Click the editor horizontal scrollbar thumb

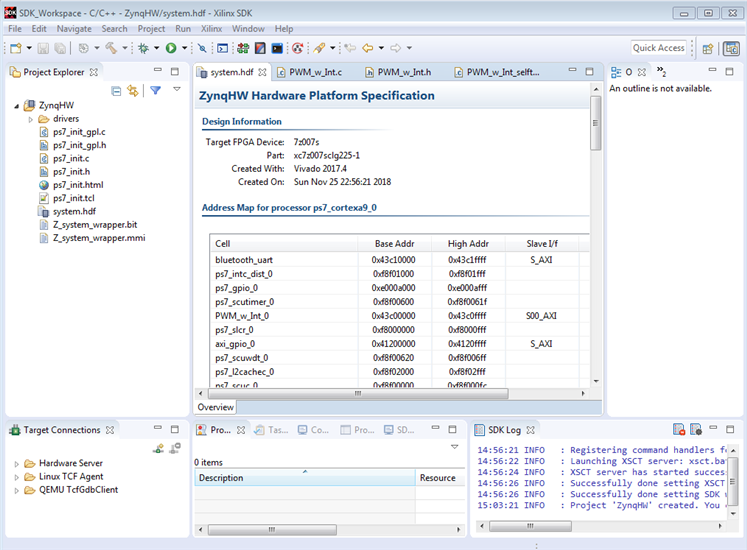[357, 394]
